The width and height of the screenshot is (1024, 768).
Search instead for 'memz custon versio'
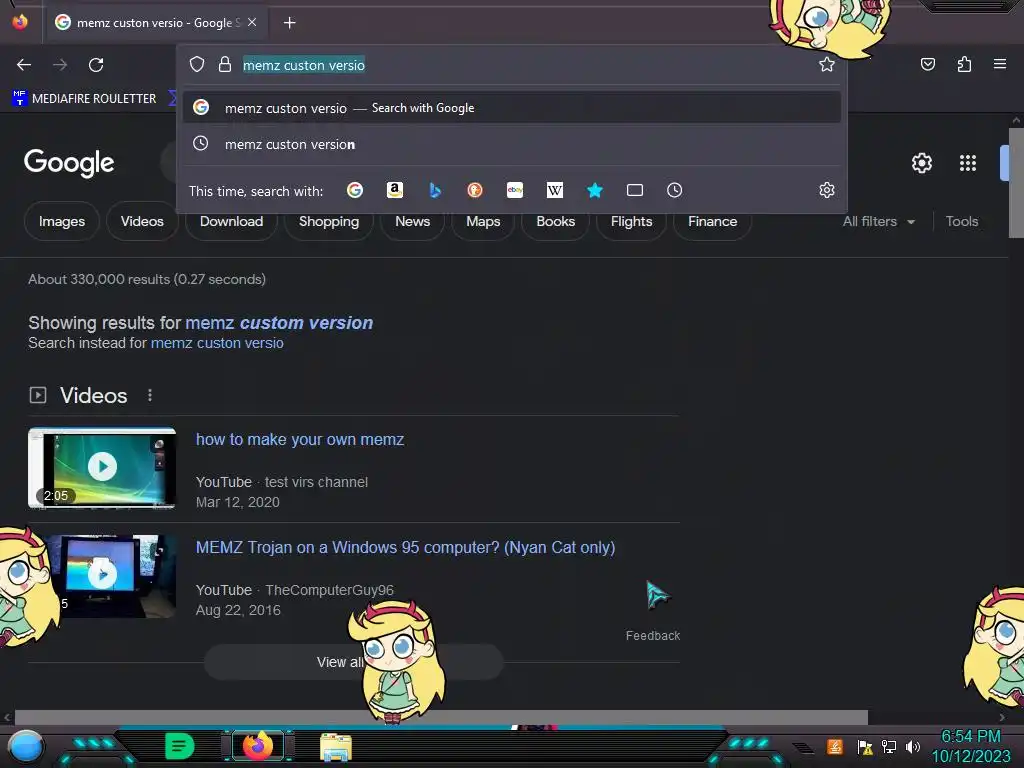coord(217,343)
